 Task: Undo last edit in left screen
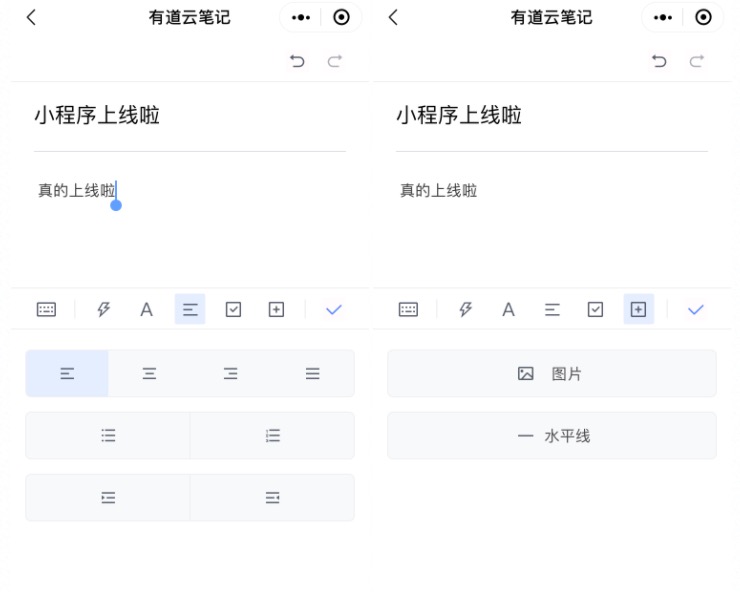tap(297, 61)
